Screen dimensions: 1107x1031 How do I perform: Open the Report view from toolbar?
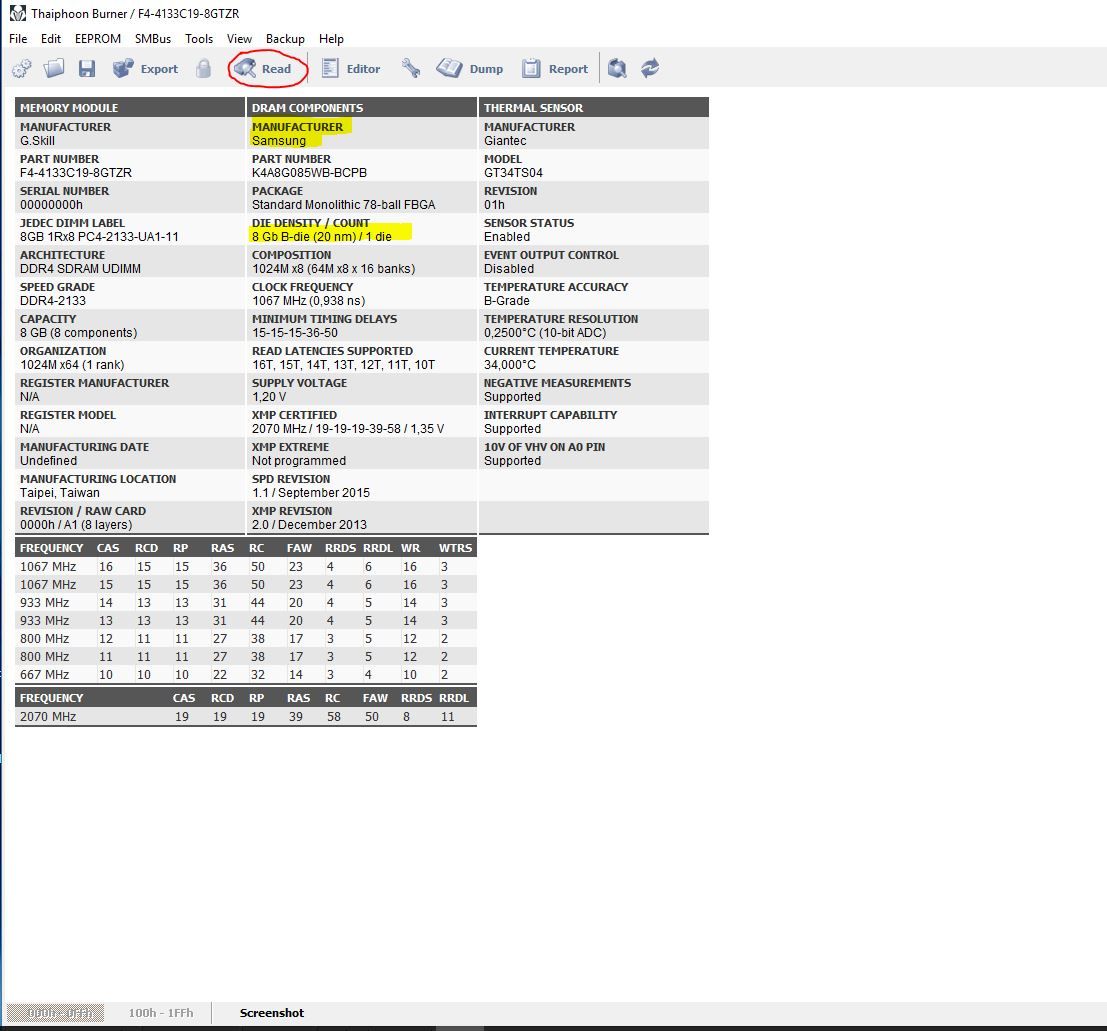point(555,68)
